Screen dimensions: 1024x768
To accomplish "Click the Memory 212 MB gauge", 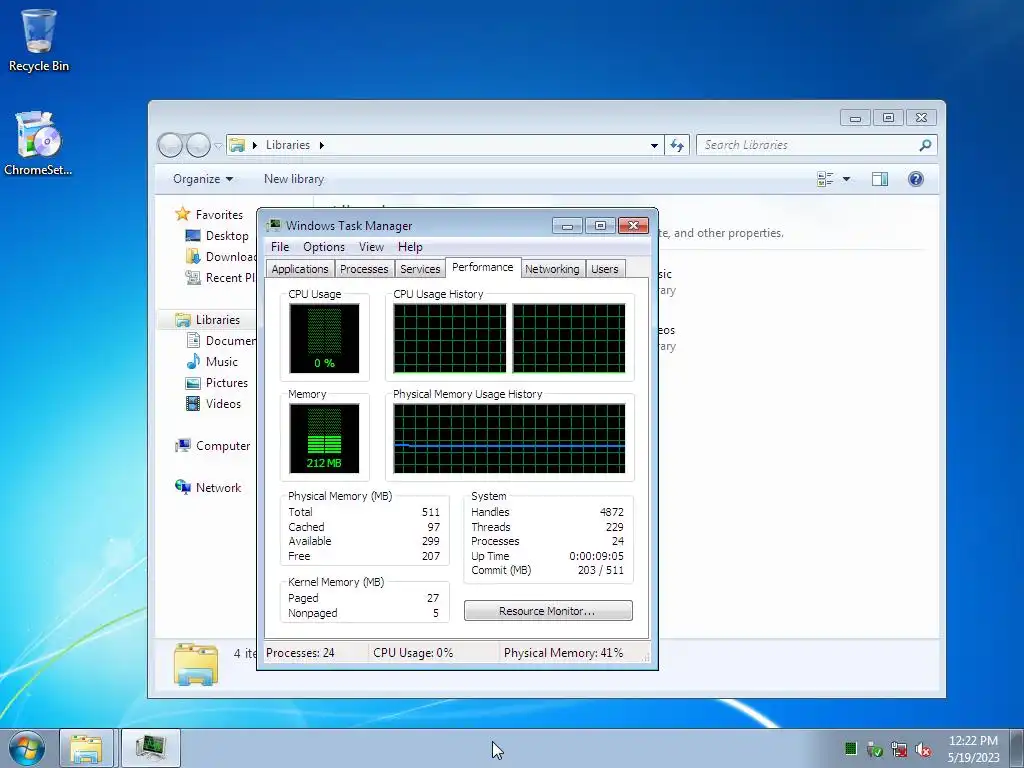I will [324, 438].
